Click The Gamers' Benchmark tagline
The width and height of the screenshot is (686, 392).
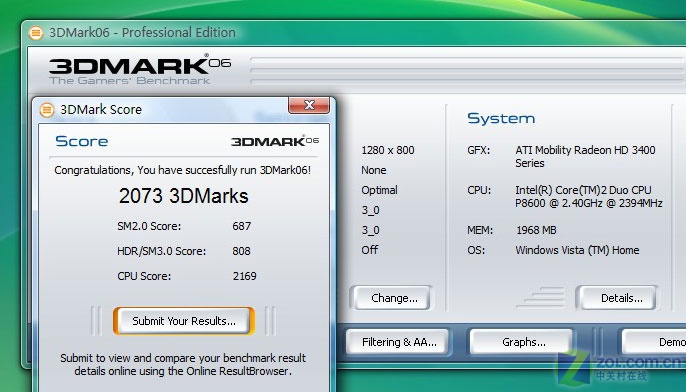[x=130, y=80]
